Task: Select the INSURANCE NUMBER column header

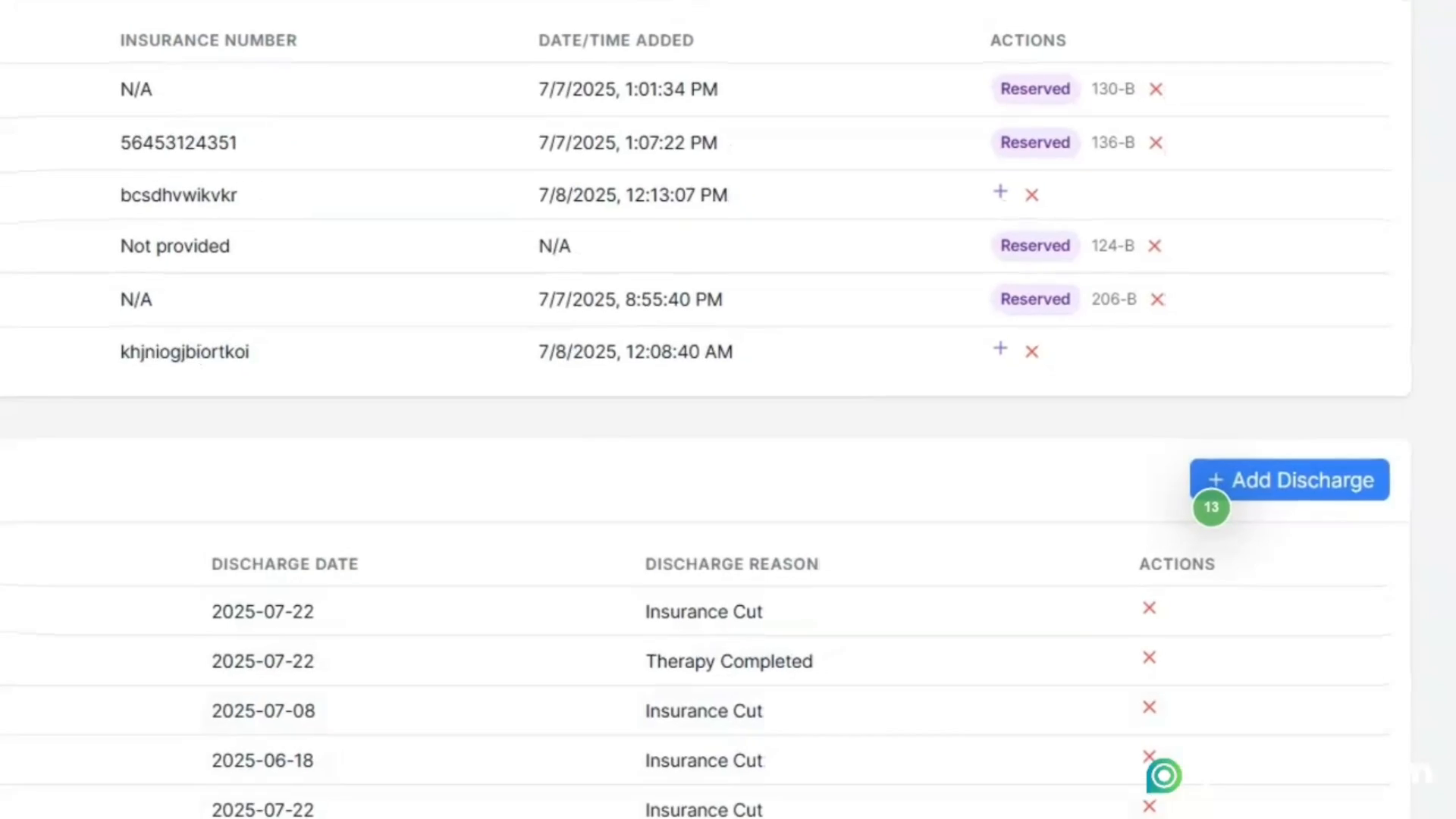Action: click(x=209, y=40)
